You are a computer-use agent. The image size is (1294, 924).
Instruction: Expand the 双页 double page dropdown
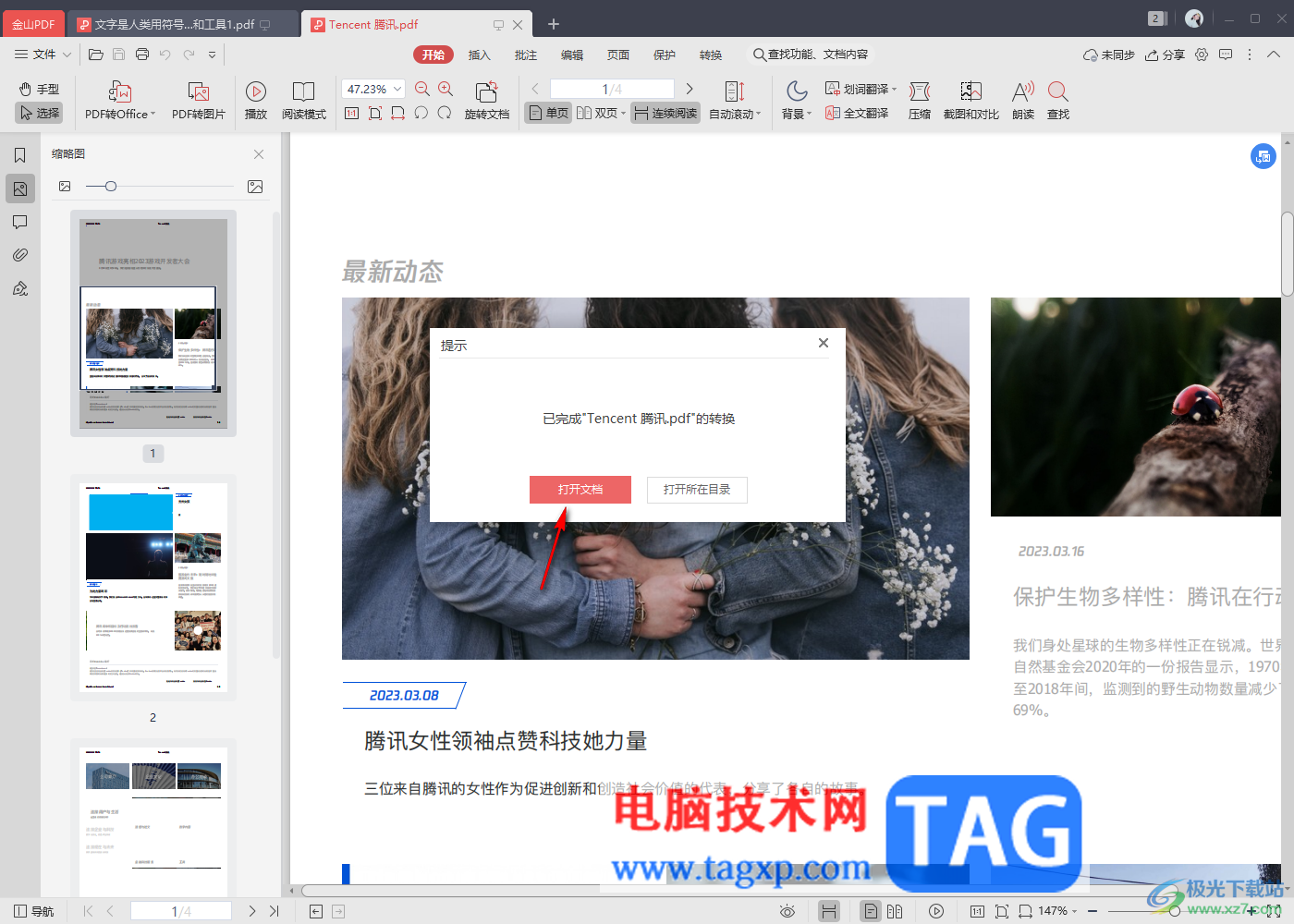click(623, 114)
